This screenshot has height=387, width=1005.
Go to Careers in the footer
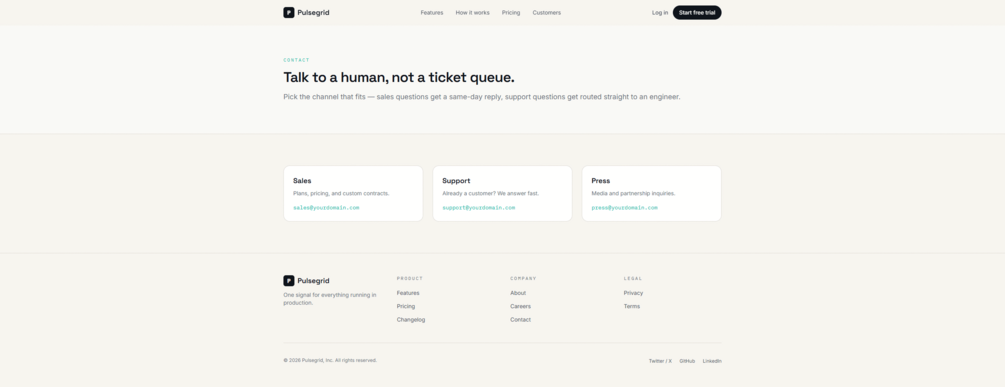coord(520,306)
